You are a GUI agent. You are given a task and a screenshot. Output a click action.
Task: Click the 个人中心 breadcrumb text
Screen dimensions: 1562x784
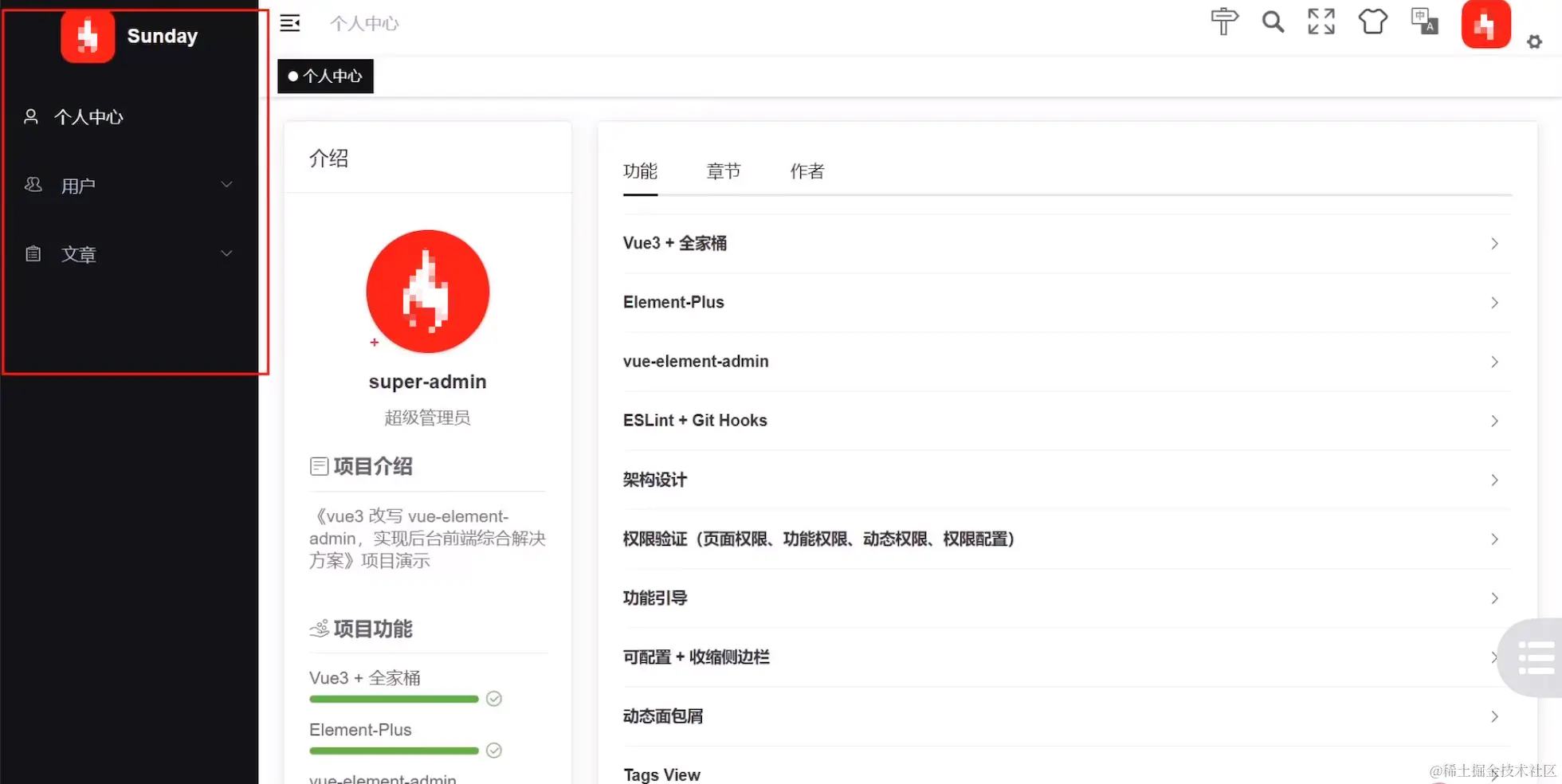[365, 24]
